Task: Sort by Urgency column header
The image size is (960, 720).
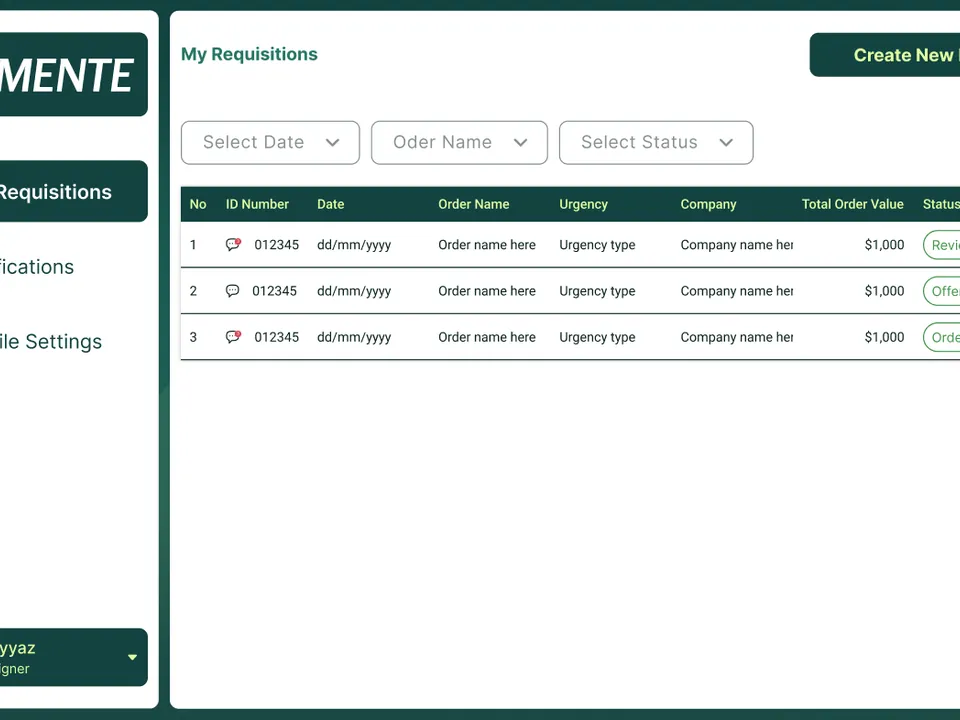Action: pos(583,204)
